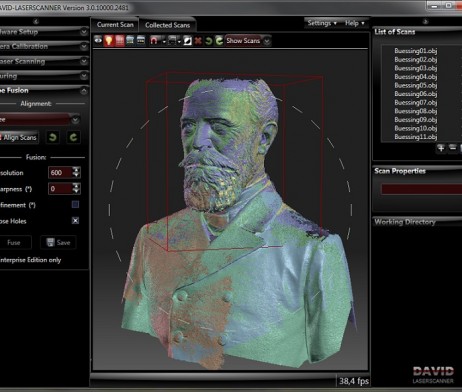Click the green arrow icon right of Align Scans
462x392 pixels.
coord(53,137)
